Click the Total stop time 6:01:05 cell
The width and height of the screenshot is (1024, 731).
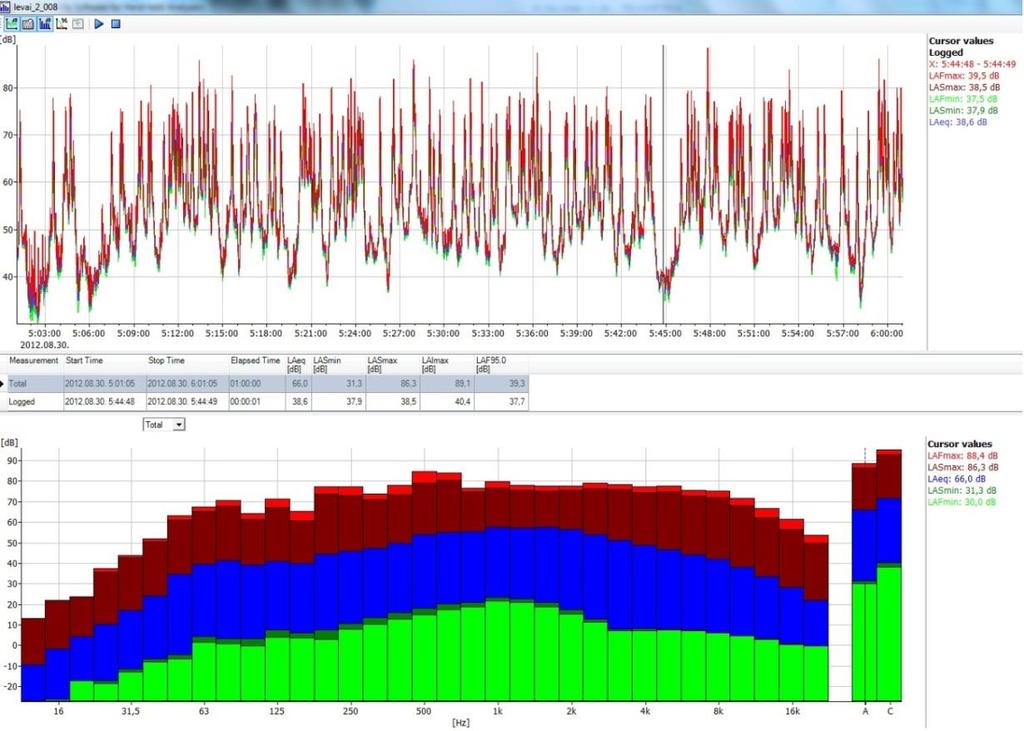pos(187,383)
